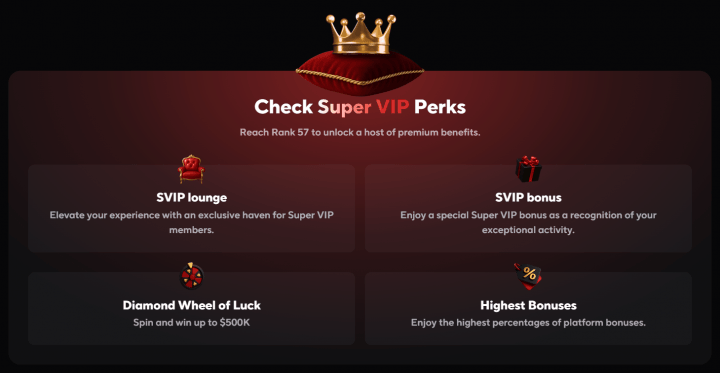This screenshot has width=720, height=373.
Task: Click the red armchair SVIP lounge icon
Action: (x=191, y=169)
